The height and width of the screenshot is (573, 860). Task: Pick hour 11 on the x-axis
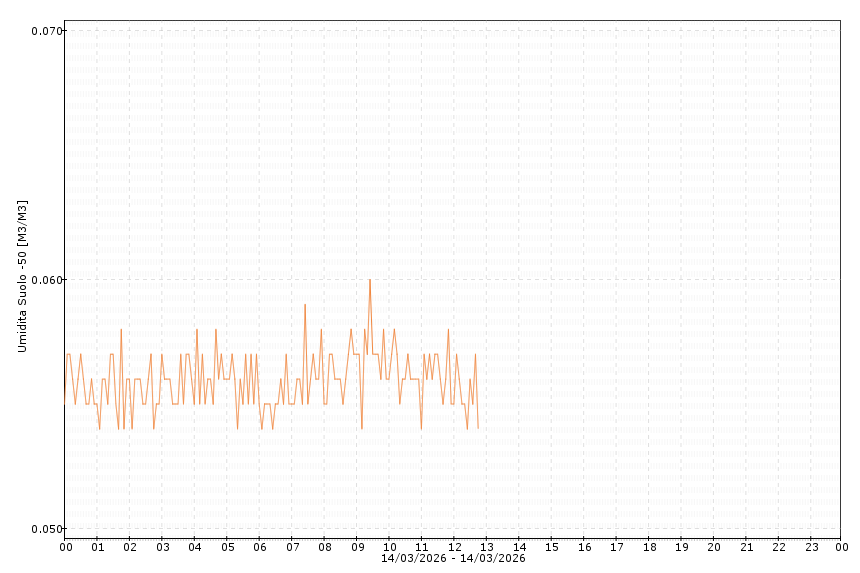coord(422,547)
